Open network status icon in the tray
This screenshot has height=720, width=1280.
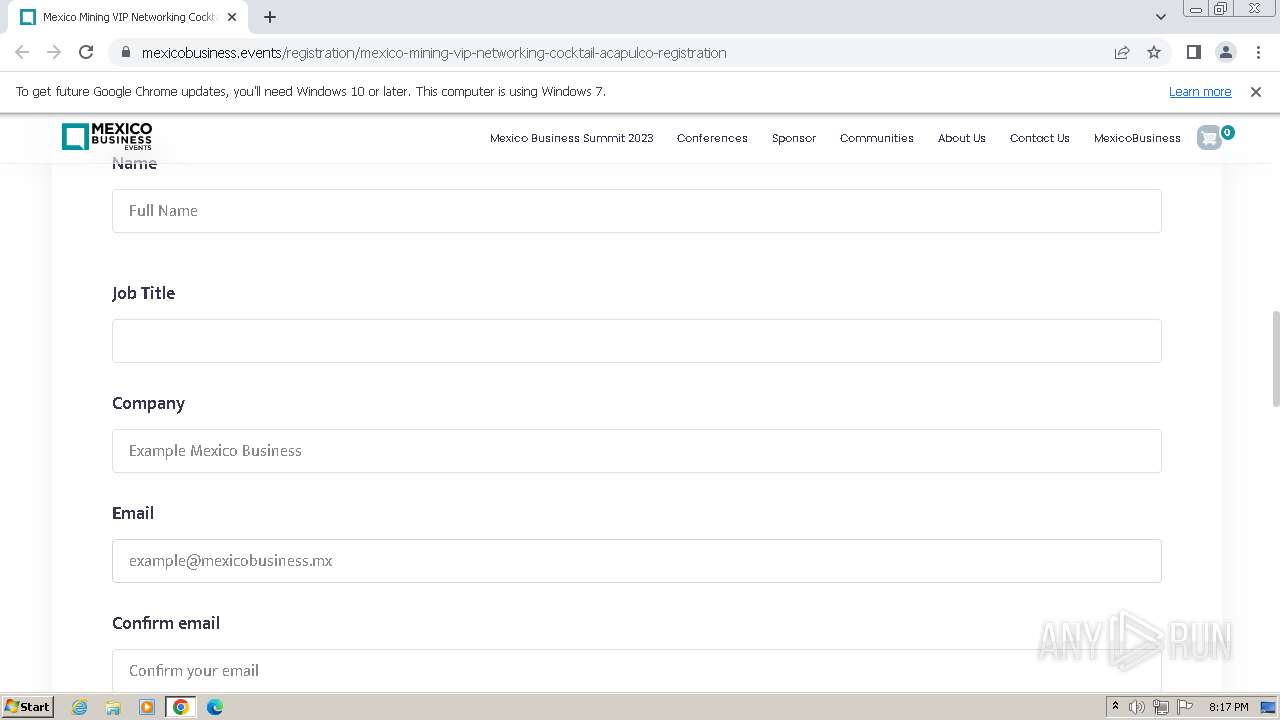[x=1161, y=707]
